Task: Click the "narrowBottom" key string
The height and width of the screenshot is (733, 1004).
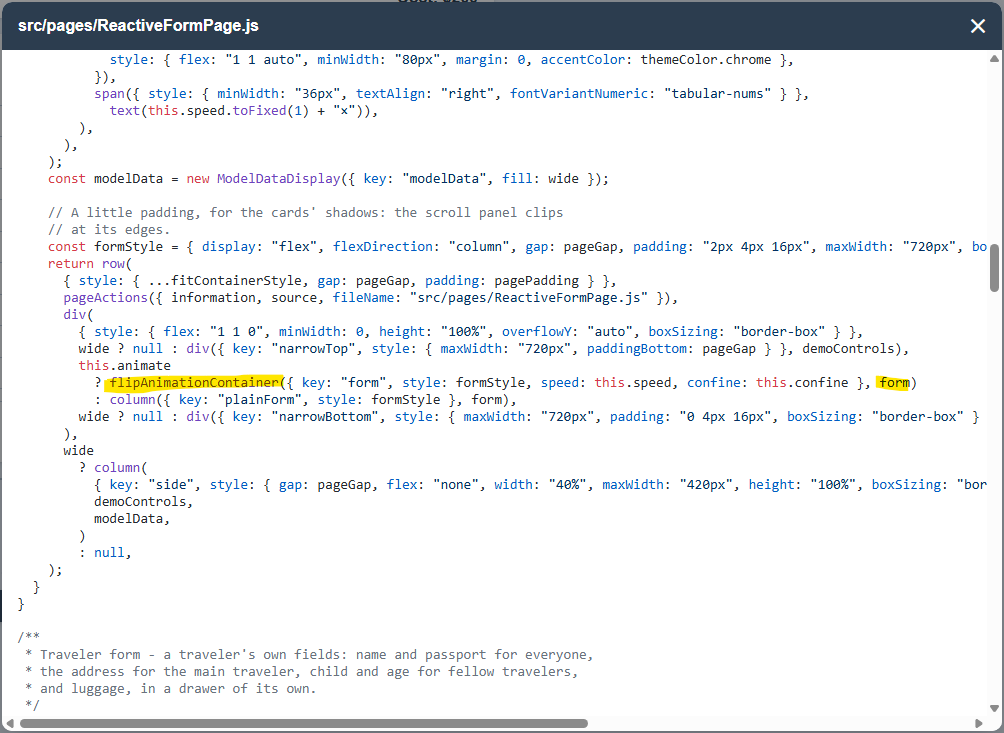Action: [x=325, y=417]
